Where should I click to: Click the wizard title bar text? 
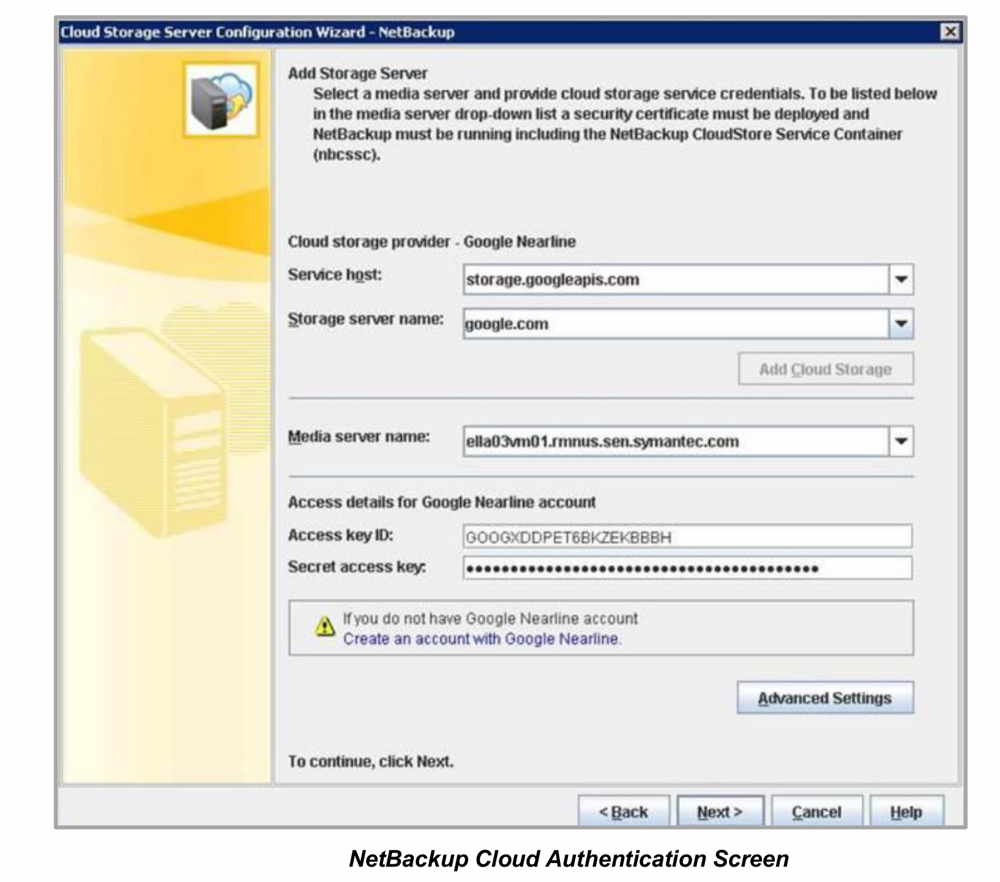coord(257,32)
